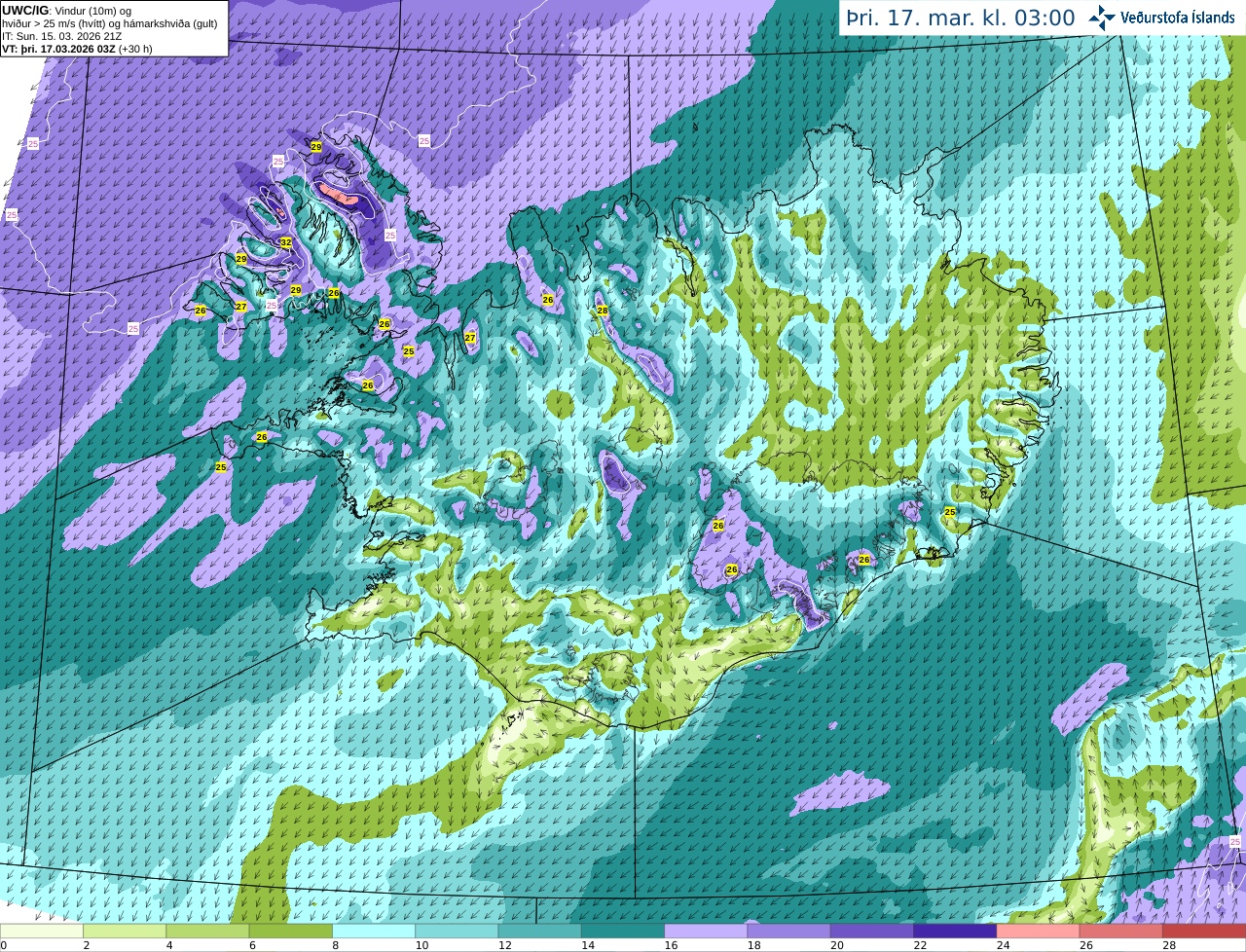Click the legend tick label '0'
1246x952 pixels.
click(x=4, y=944)
